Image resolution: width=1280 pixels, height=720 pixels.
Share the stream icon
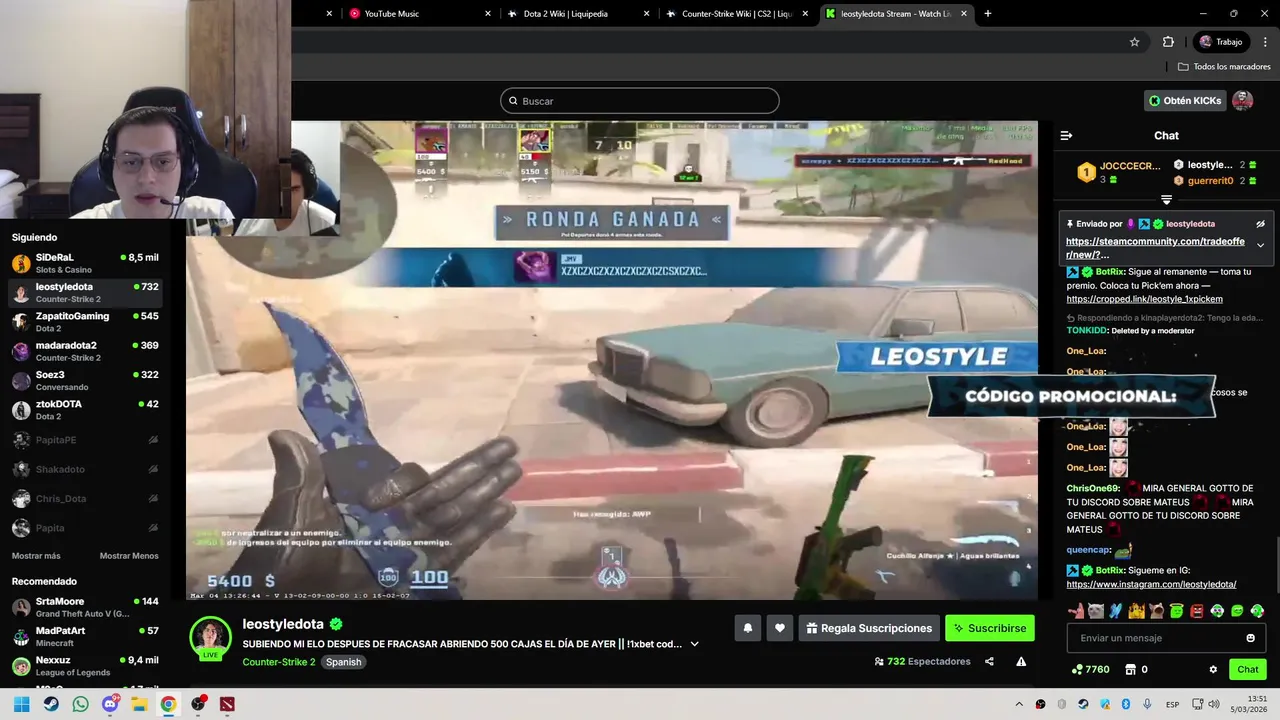[x=989, y=661]
